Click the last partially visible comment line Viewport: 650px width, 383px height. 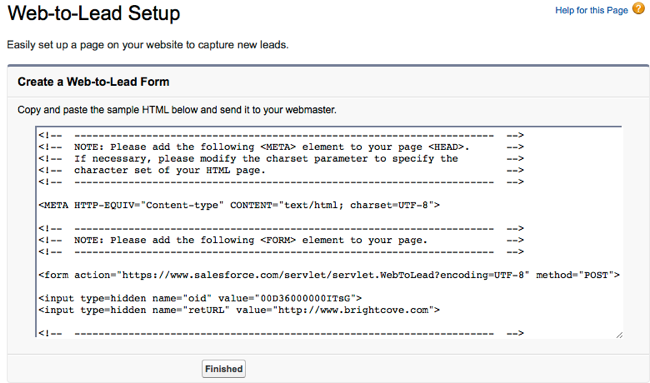point(281,333)
